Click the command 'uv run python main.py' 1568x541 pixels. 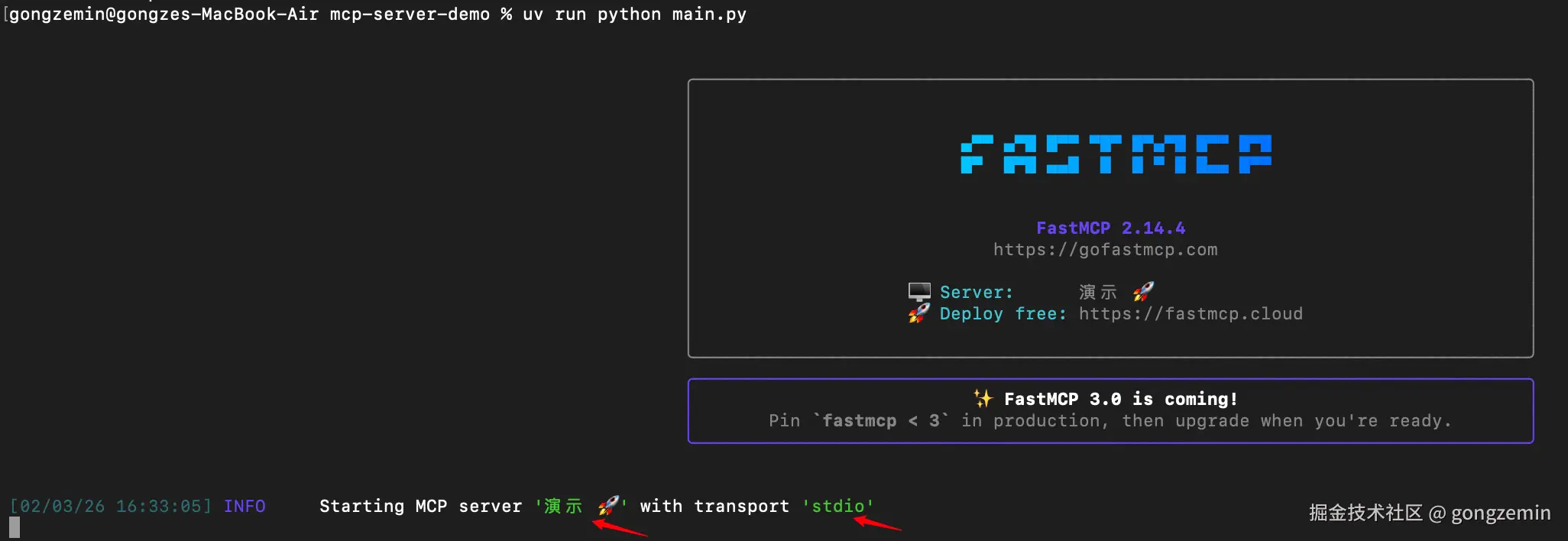pyautogui.click(x=634, y=15)
